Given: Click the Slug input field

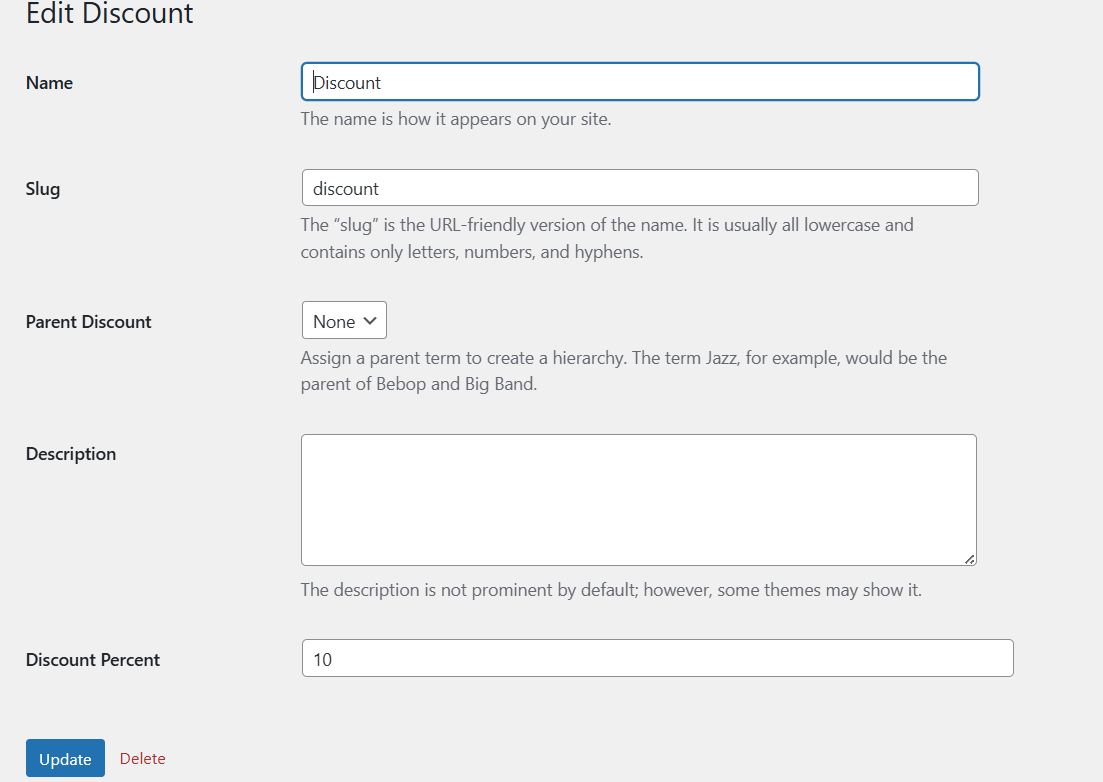Looking at the screenshot, I should pyautogui.click(x=640, y=188).
